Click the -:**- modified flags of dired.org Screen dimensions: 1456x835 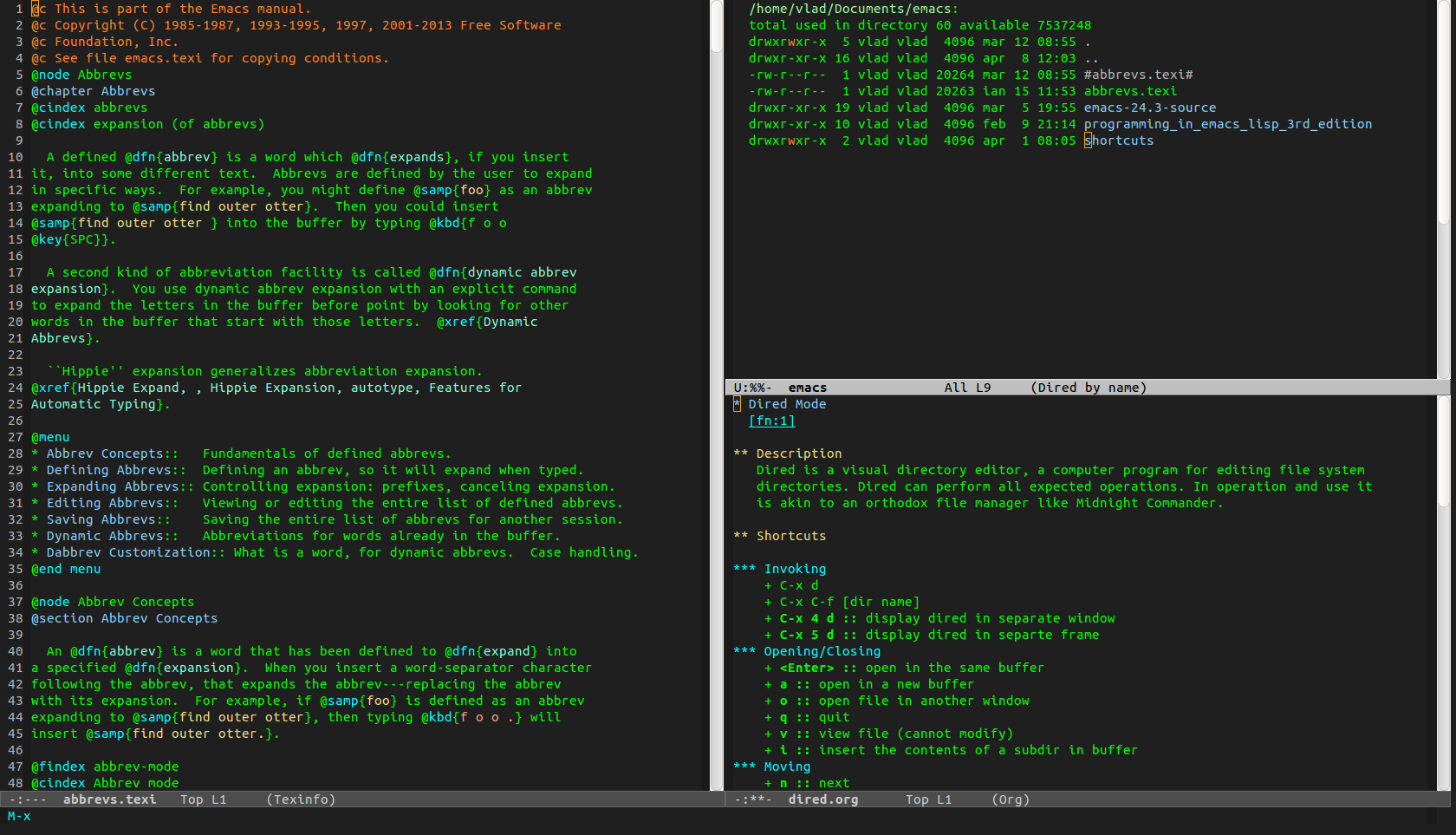pyautogui.click(x=752, y=799)
